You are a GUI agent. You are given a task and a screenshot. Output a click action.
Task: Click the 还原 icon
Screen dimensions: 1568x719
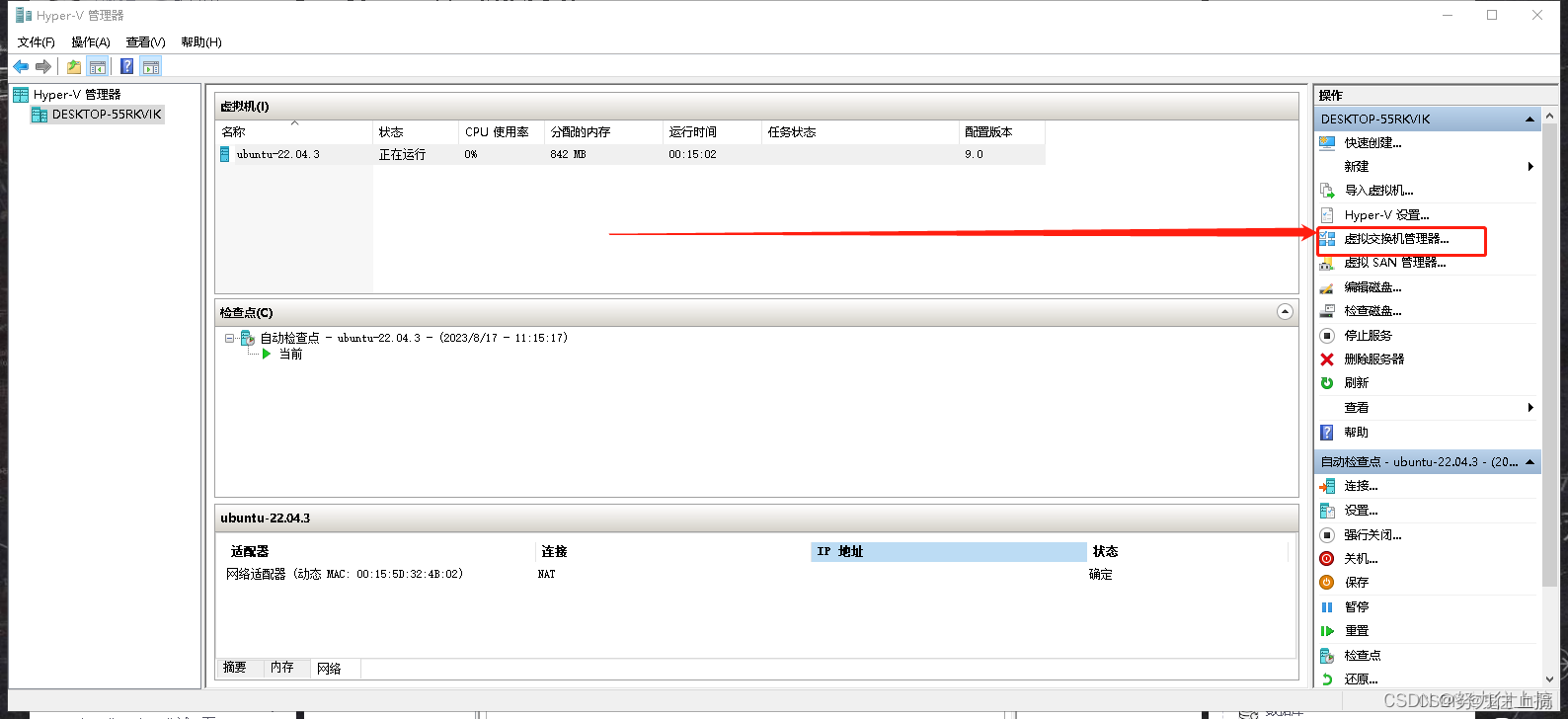[x=1327, y=679]
